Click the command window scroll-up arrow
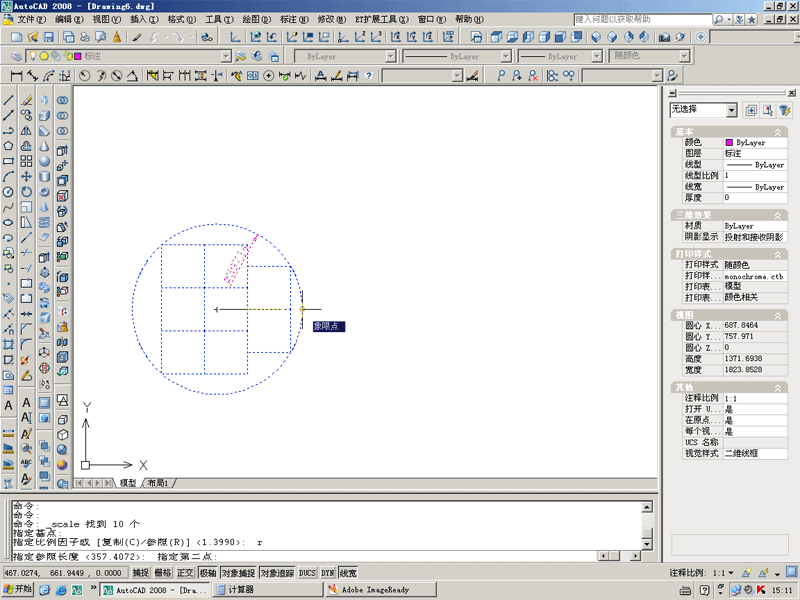Viewport: 800px width, 600px height. [x=646, y=507]
